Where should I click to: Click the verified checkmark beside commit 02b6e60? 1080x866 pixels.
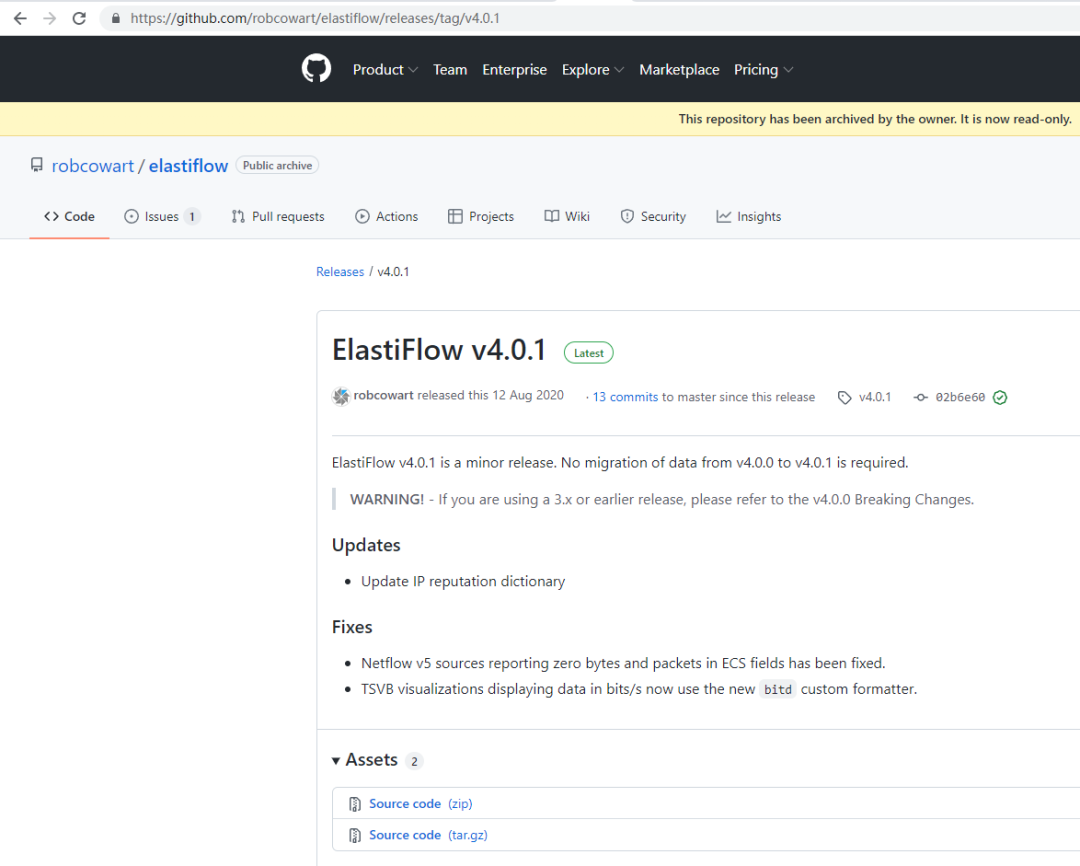(999, 397)
